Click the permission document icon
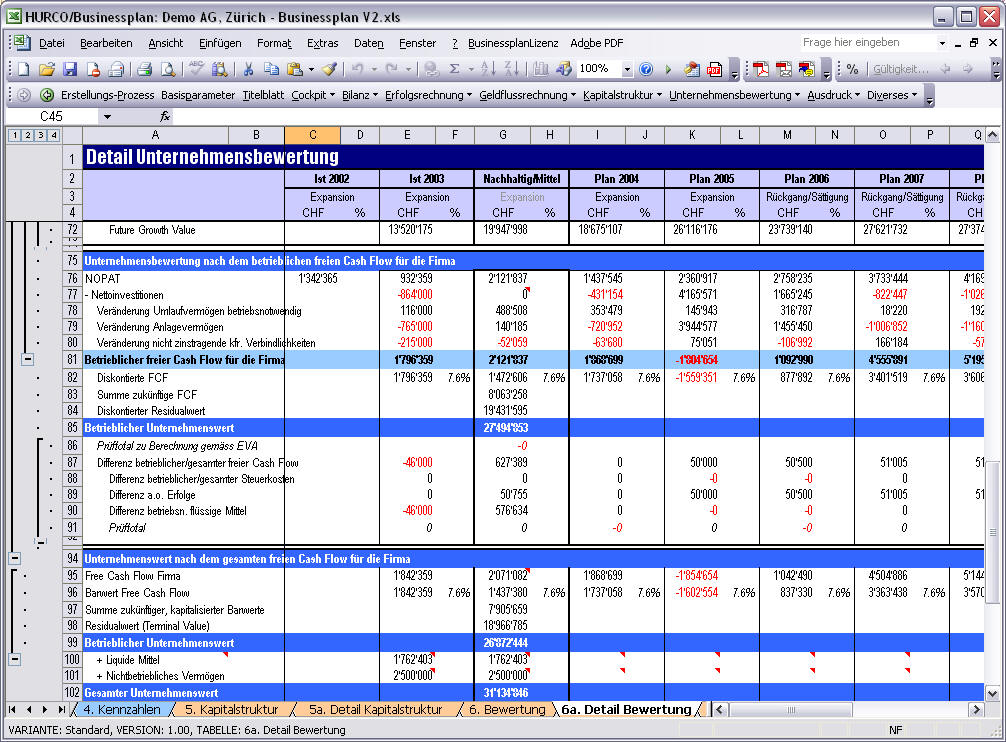 click(93, 69)
